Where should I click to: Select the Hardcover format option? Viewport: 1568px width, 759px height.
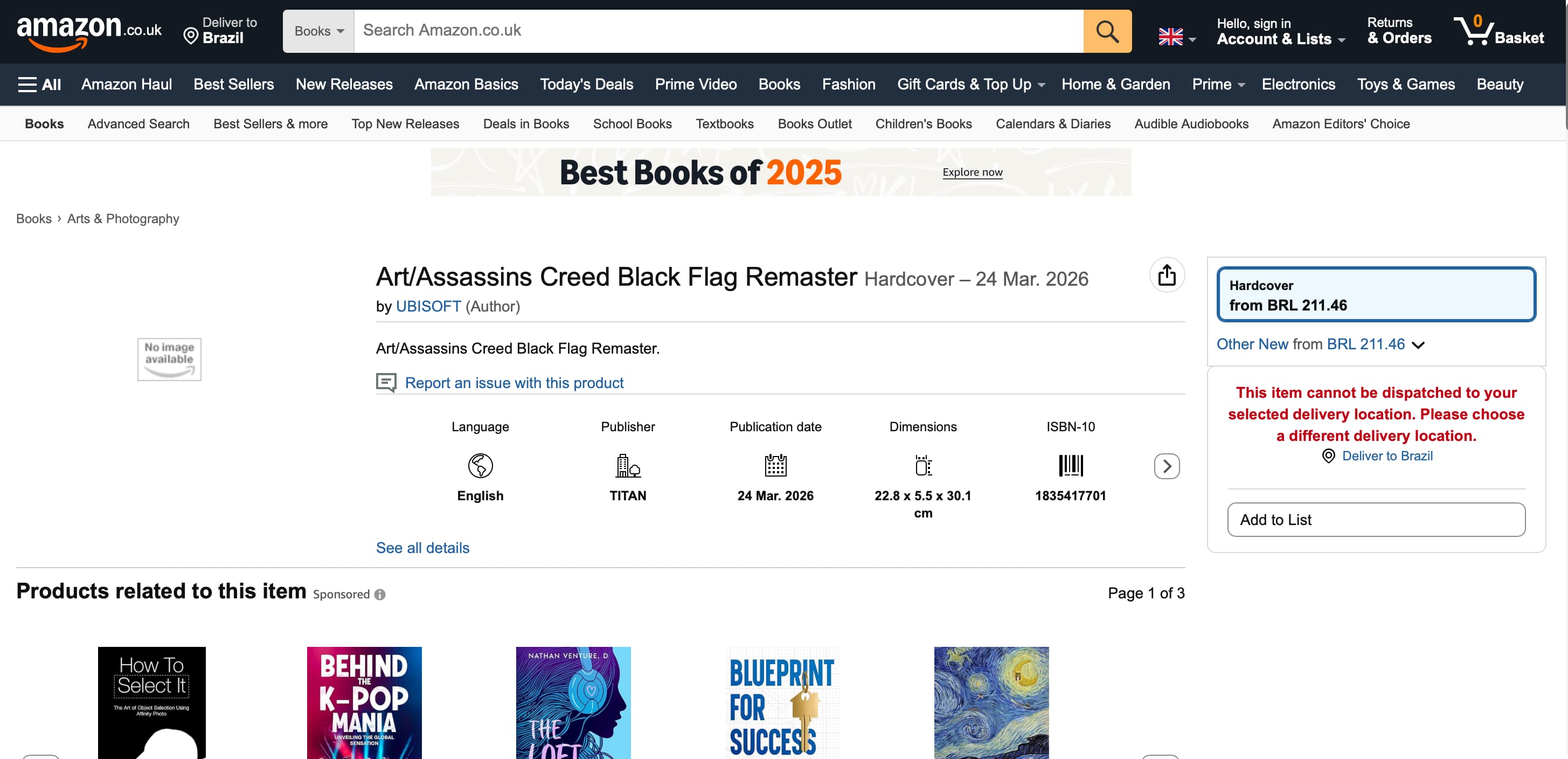click(1376, 295)
